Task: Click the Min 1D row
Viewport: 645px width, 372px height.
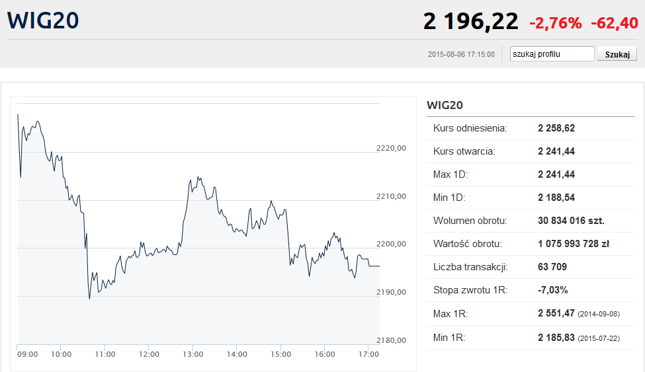Action: tap(531, 198)
